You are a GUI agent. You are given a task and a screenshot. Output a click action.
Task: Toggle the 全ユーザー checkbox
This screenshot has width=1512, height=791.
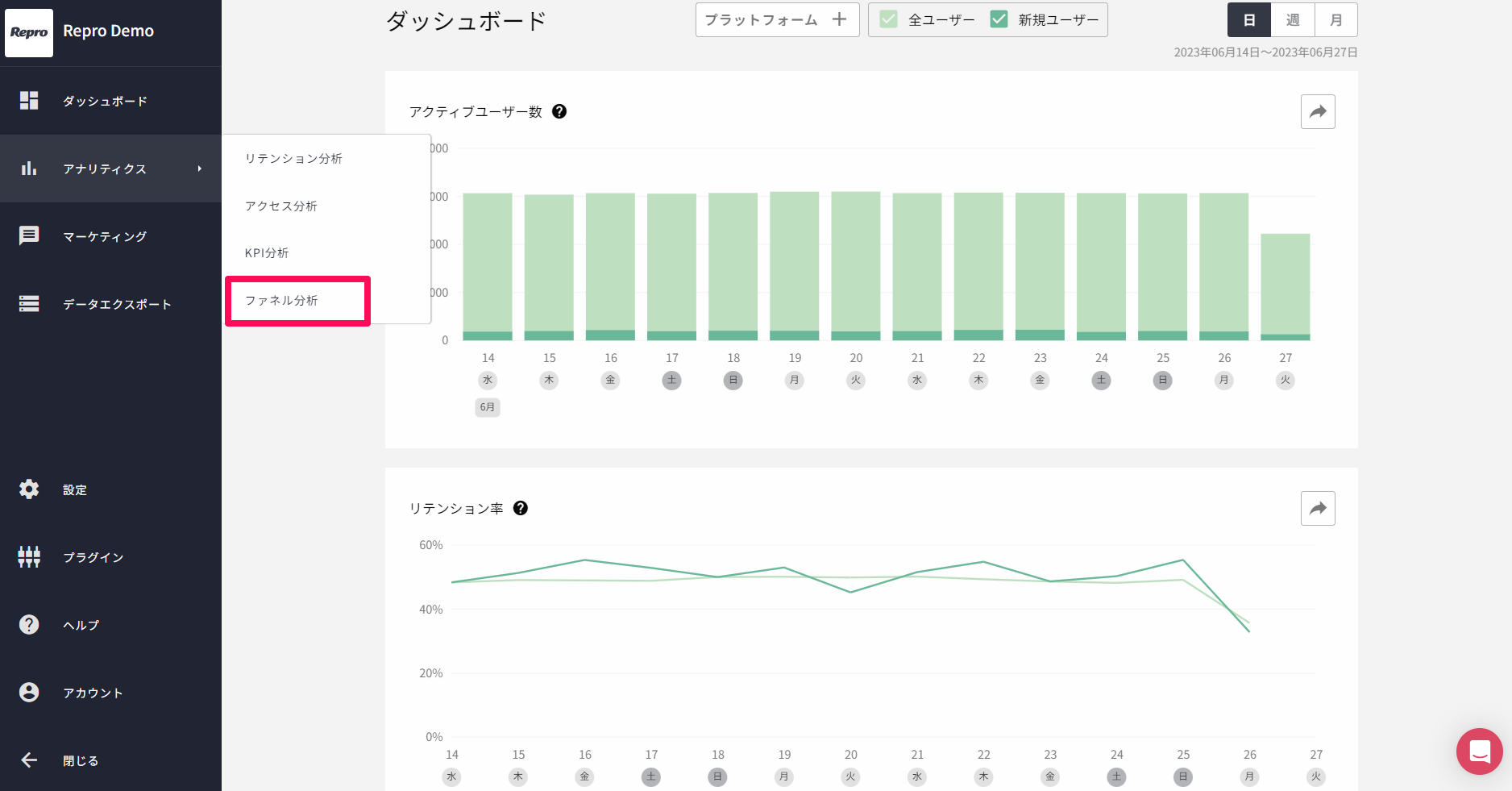(x=888, y=19)
